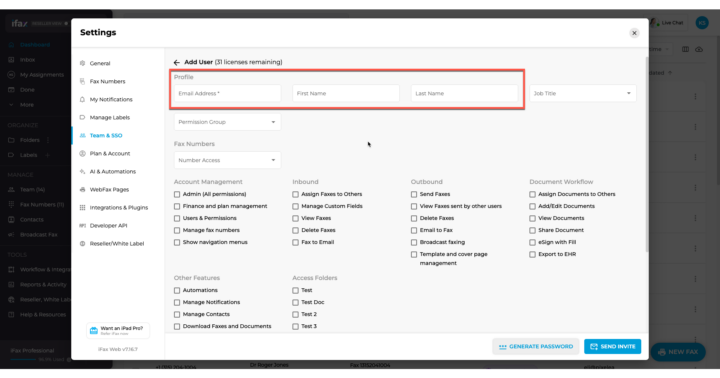
Task: Check Manage Custom Fields
Action: [x=295, y=206]
